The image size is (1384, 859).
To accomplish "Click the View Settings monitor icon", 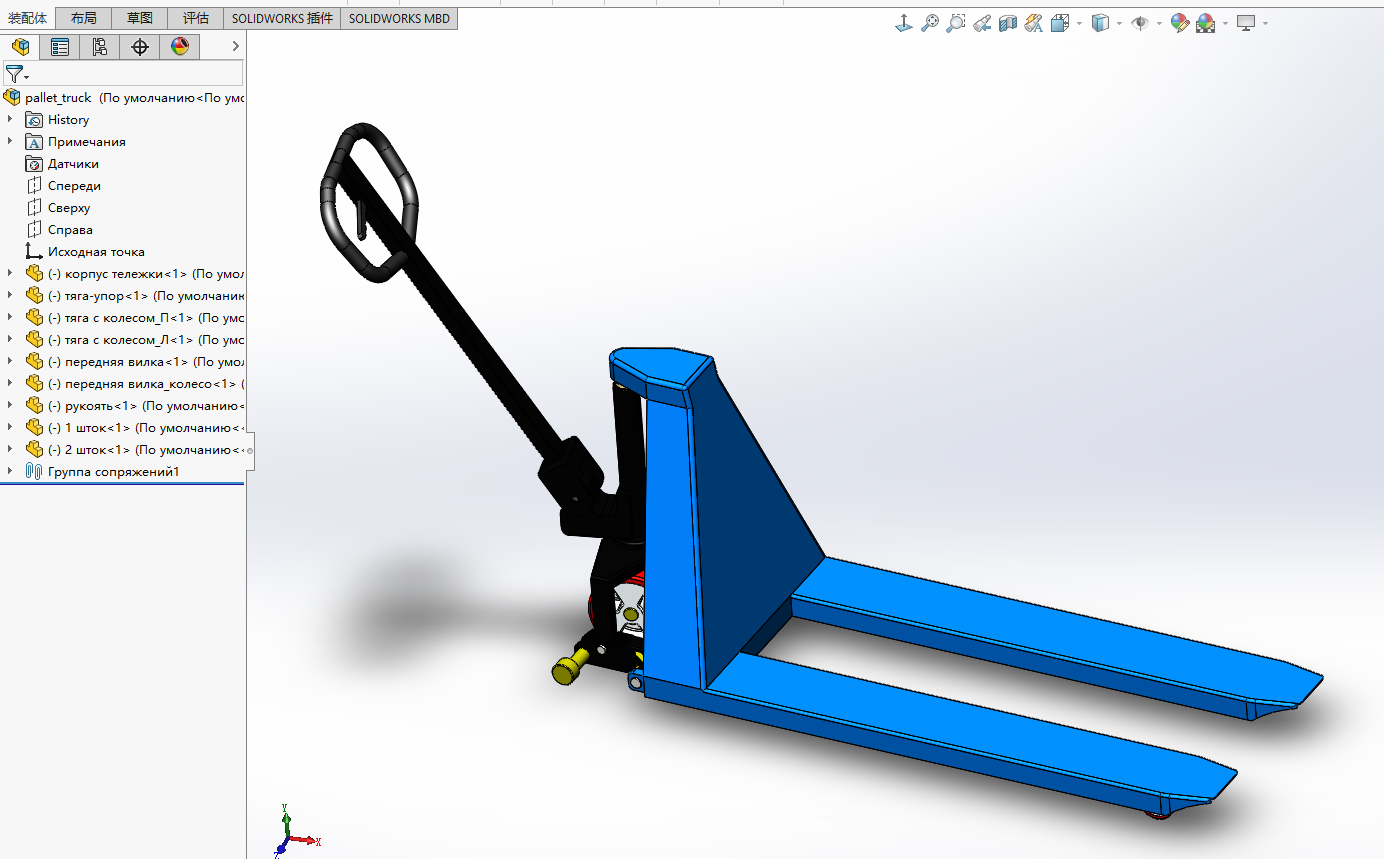I will [1246, 23].
